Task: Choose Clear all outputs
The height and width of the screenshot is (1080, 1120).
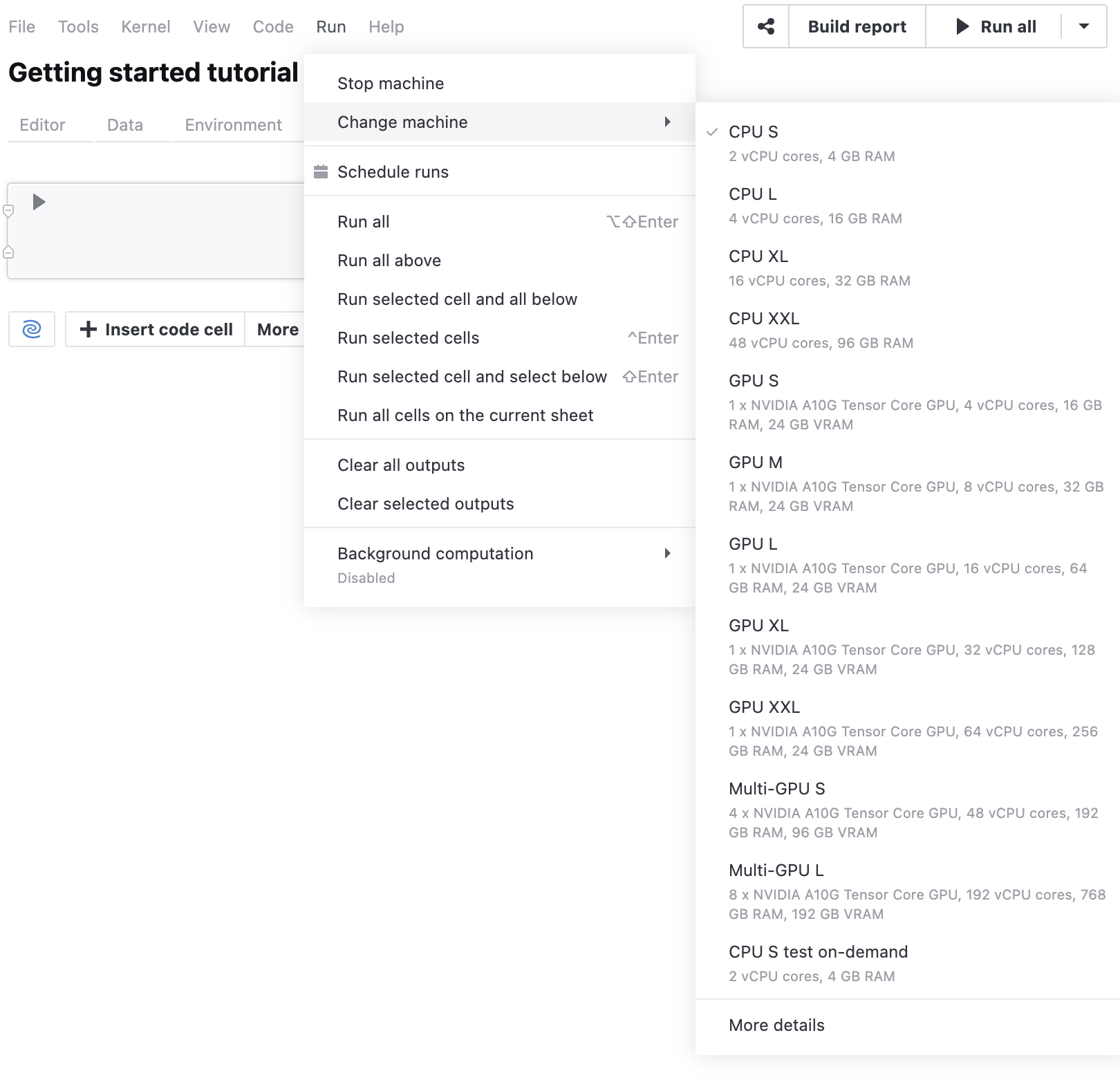Action: tap(401, 465)
